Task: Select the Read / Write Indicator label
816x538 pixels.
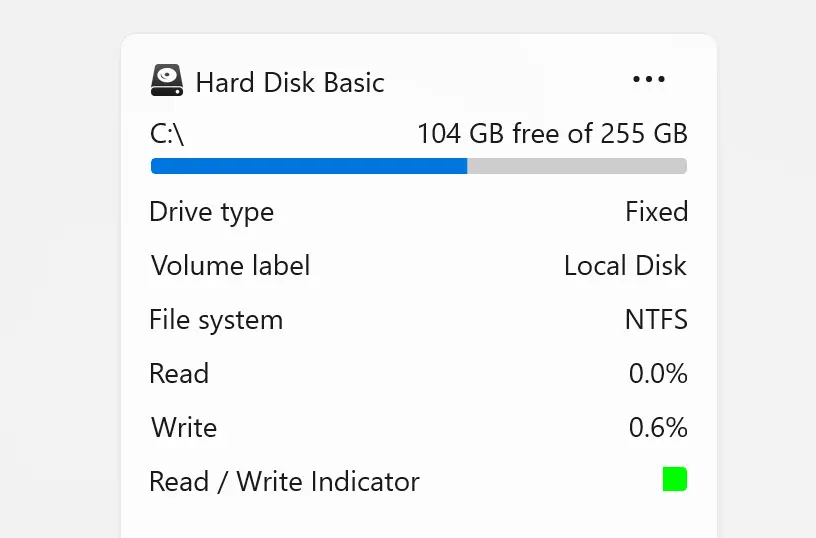Action: click(284, 482)
